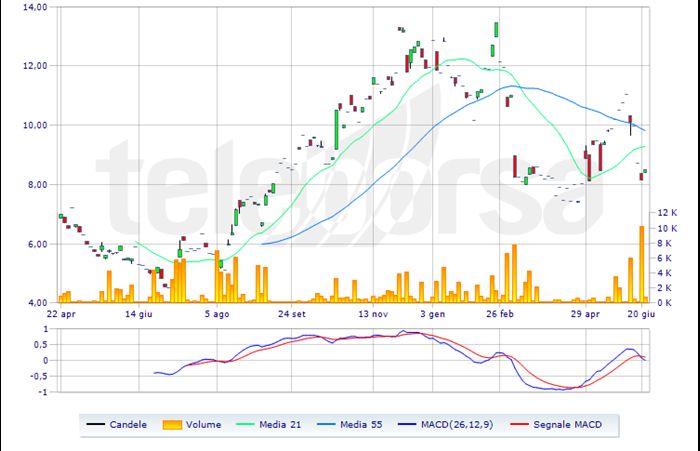
Task: Click the 10,00 price axis label
Action: click(x=35, y=125)
